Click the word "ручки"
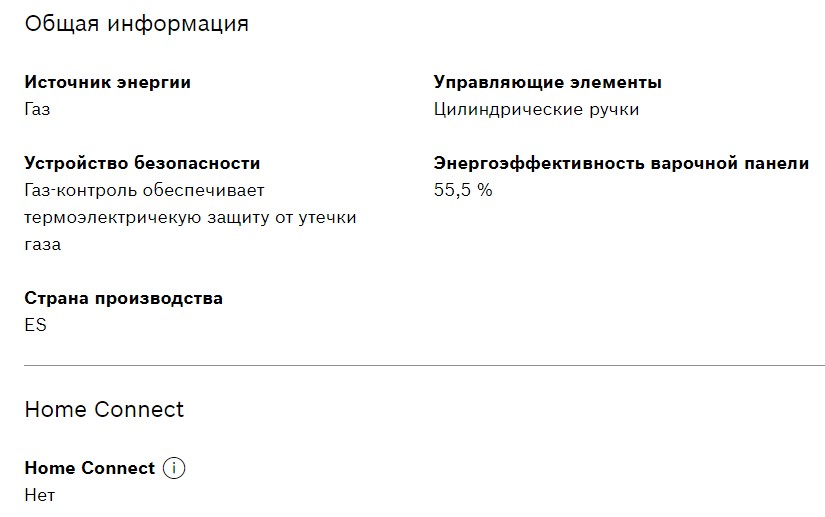 click(x=609, y=109)
